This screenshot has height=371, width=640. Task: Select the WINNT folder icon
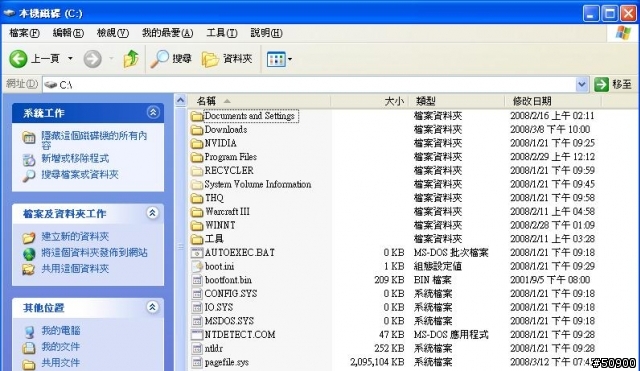[x=197, y=225]
